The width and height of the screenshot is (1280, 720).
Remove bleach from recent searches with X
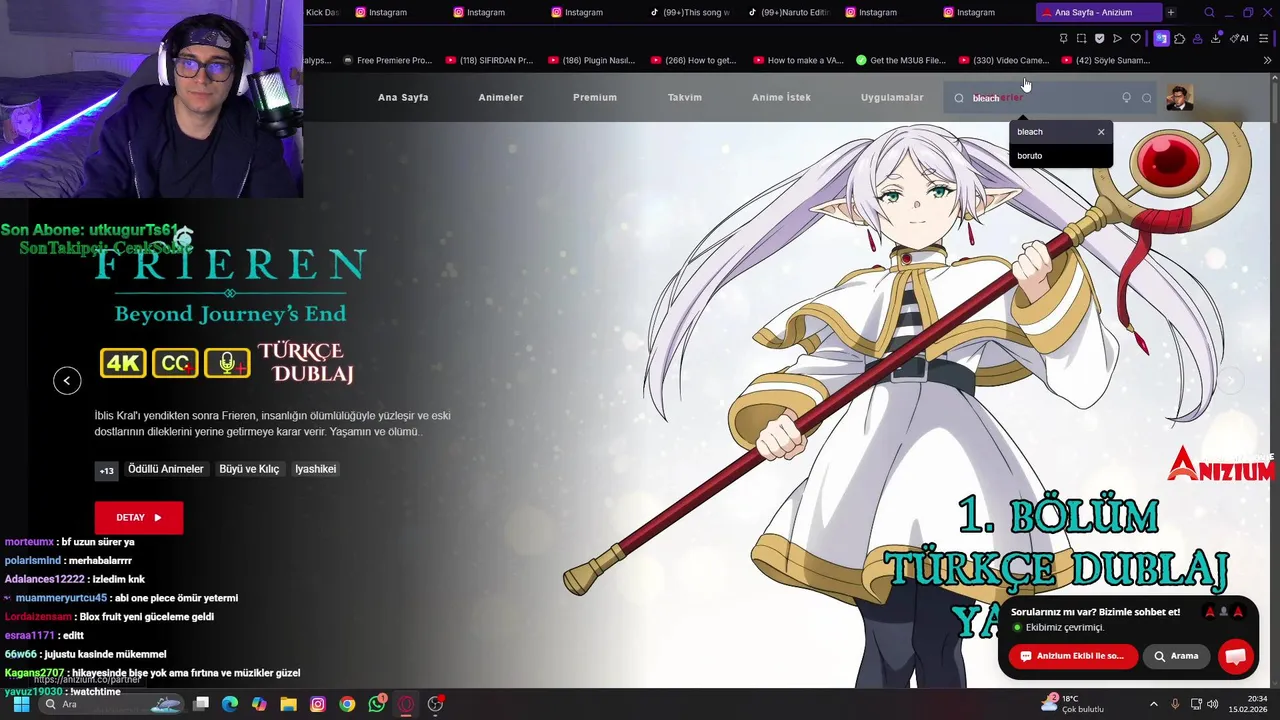tap(1101, 132)
